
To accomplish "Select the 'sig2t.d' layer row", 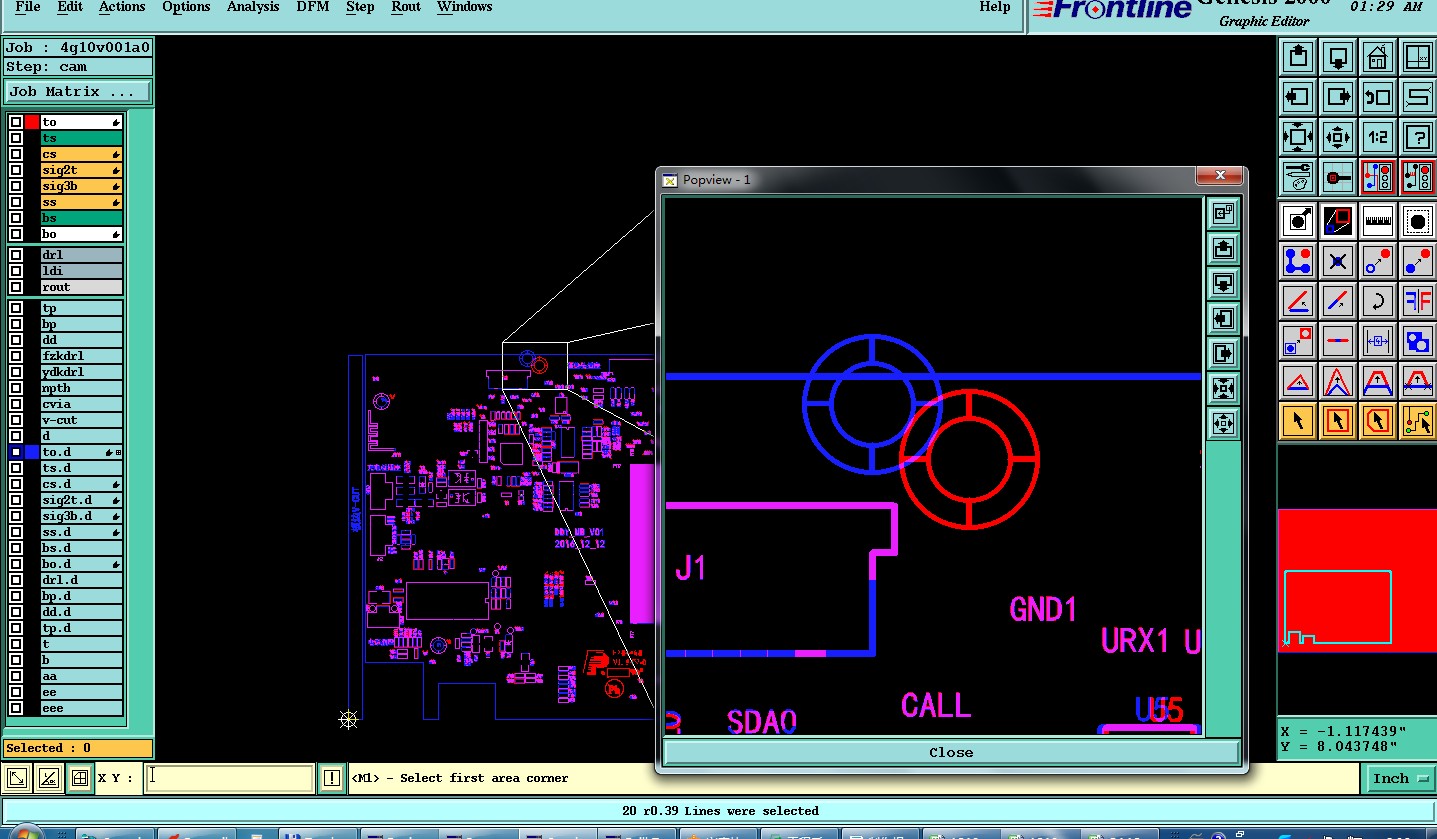I will (82, 500).
